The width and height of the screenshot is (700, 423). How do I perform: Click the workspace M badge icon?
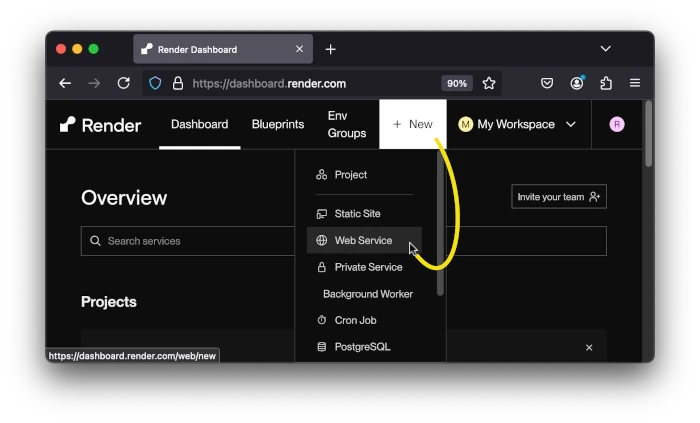pyautogui.click(x=465, y=124)
